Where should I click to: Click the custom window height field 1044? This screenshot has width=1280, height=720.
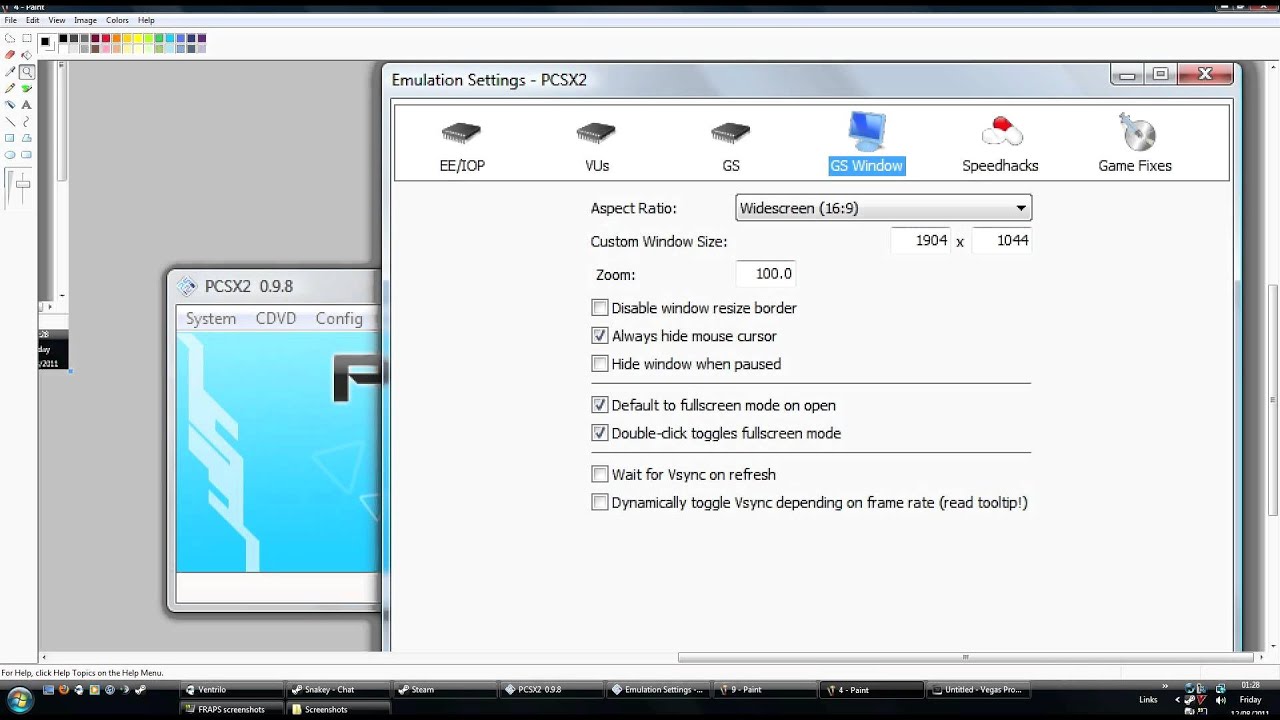tap(1001, 241)
